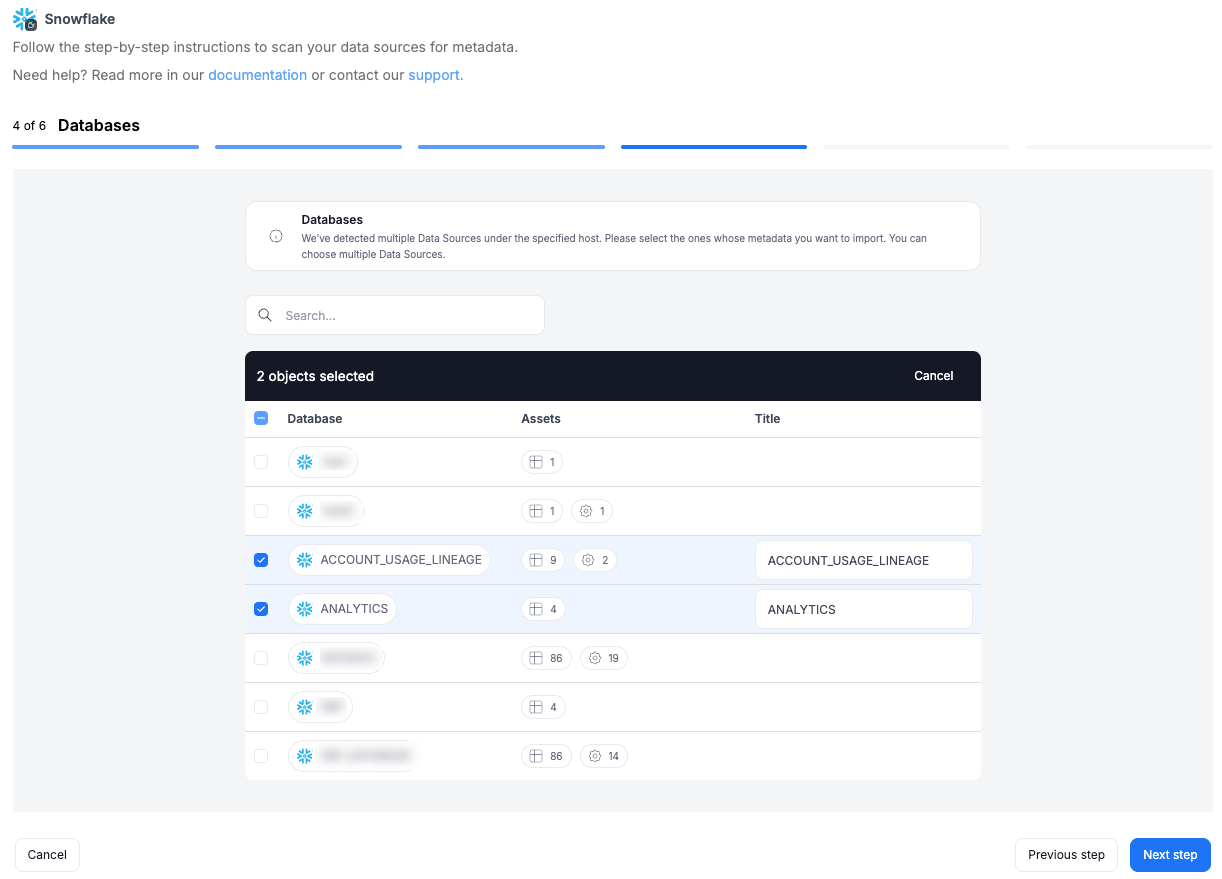Click the snowflake icon next to ACCOUNT_USAGE_LINEAGE
Image resolution: width=1222 pixels, height=879 pixels.
pyautogui.click(x=305, y=560)
